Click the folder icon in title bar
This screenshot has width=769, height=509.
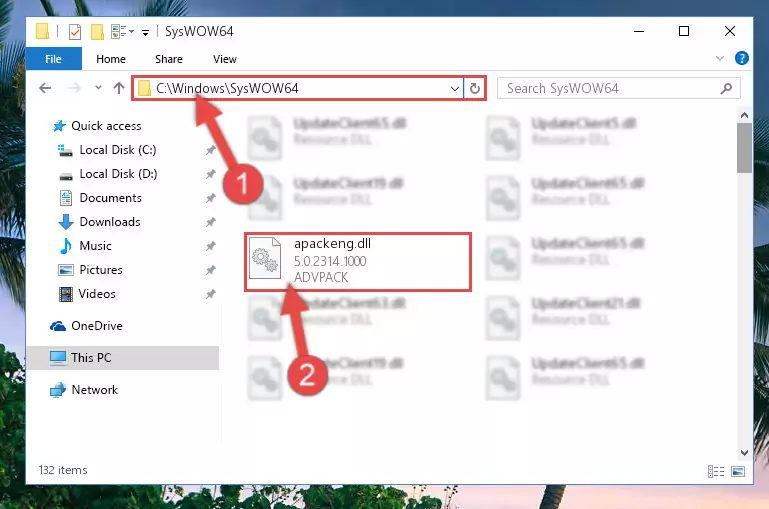[x=43, y=31]
